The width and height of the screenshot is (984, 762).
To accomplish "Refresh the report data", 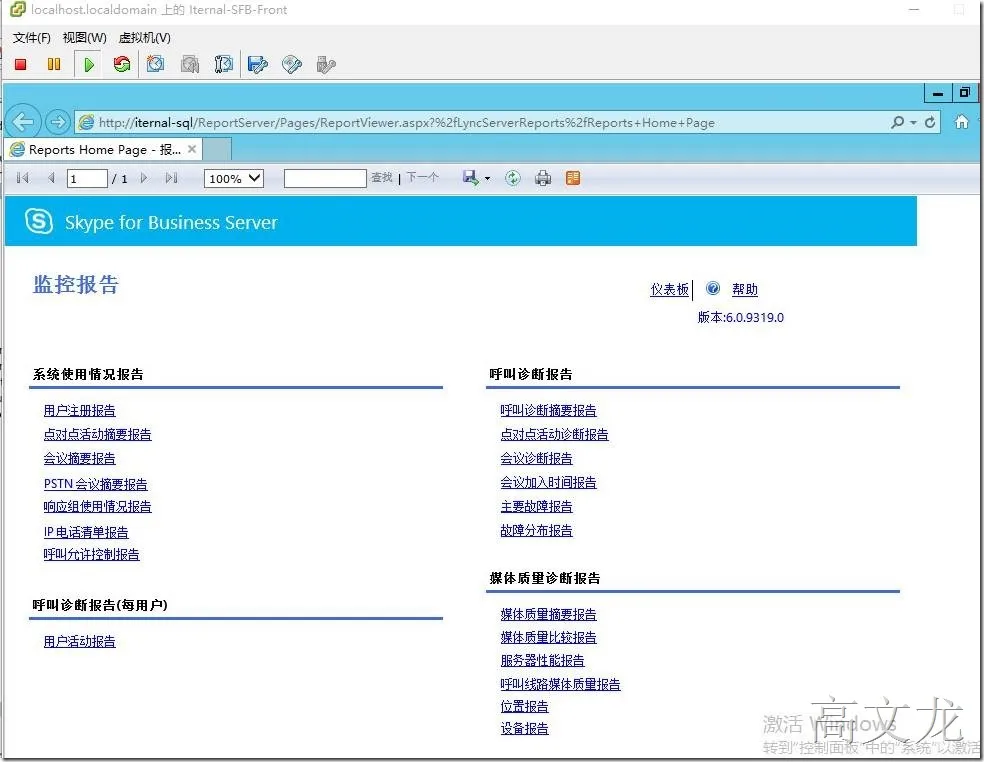I will pyautogui.click(x=512, y=178).
